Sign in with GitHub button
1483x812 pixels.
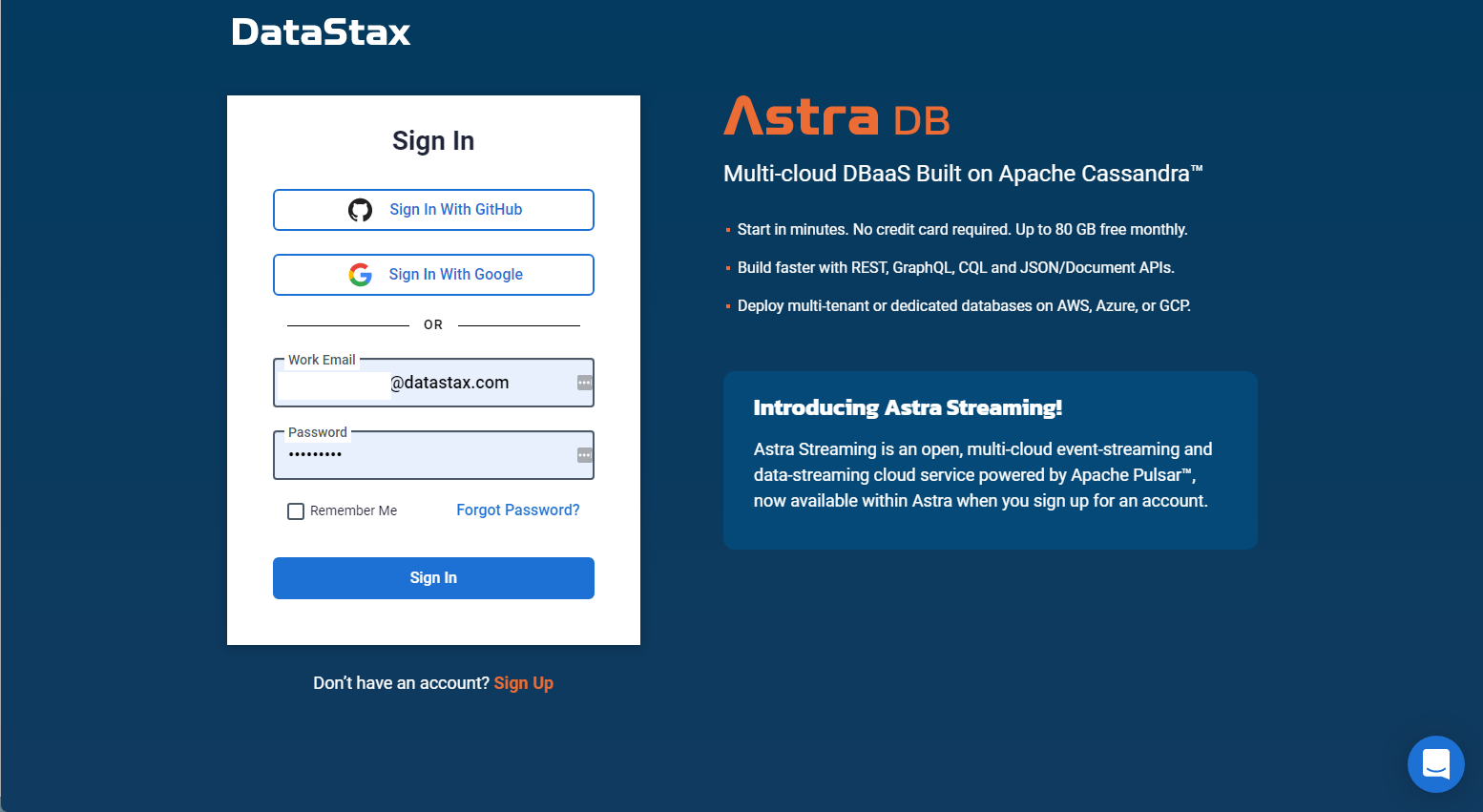pyautogui.click(x=433, y=210)
